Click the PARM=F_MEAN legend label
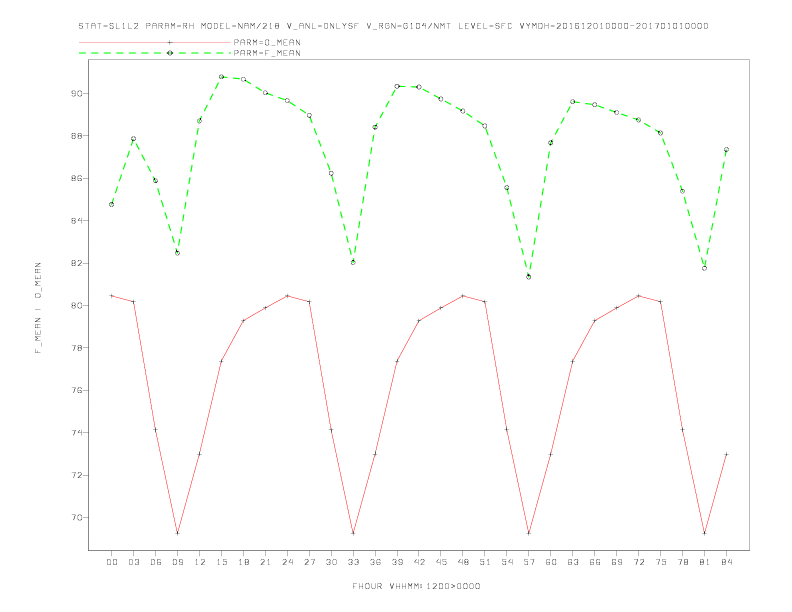792x612 pixels. 267,53
